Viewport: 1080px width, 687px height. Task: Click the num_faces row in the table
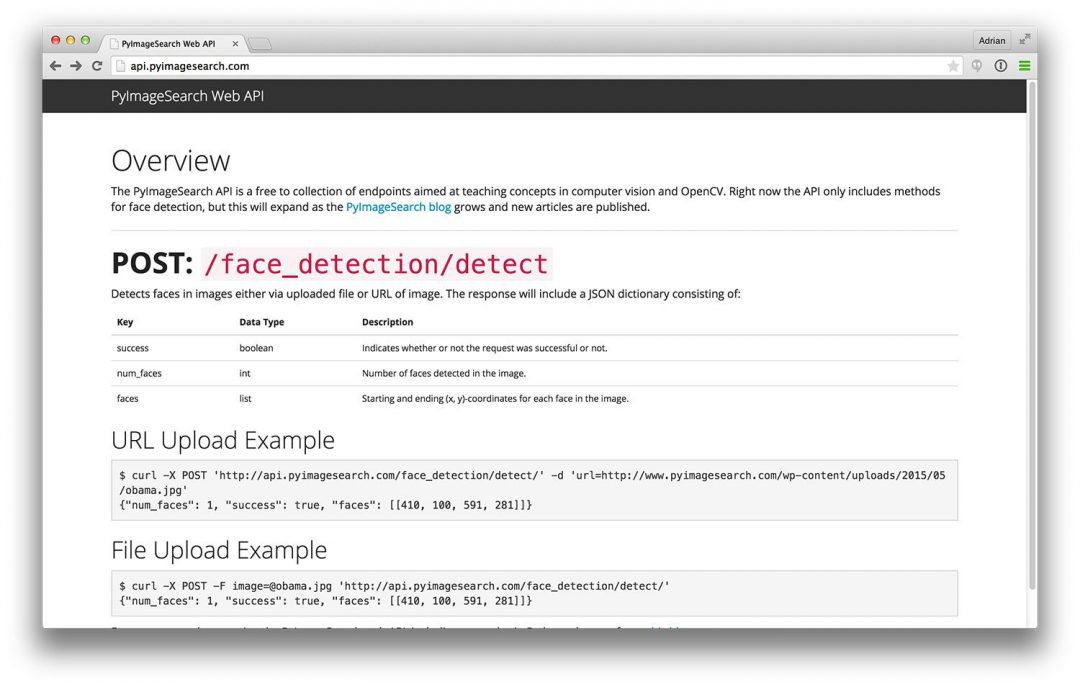point(300,372)
